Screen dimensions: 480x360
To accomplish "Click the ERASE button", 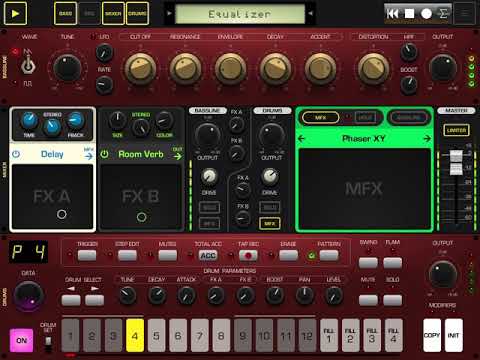I will (x=289, y=255).
